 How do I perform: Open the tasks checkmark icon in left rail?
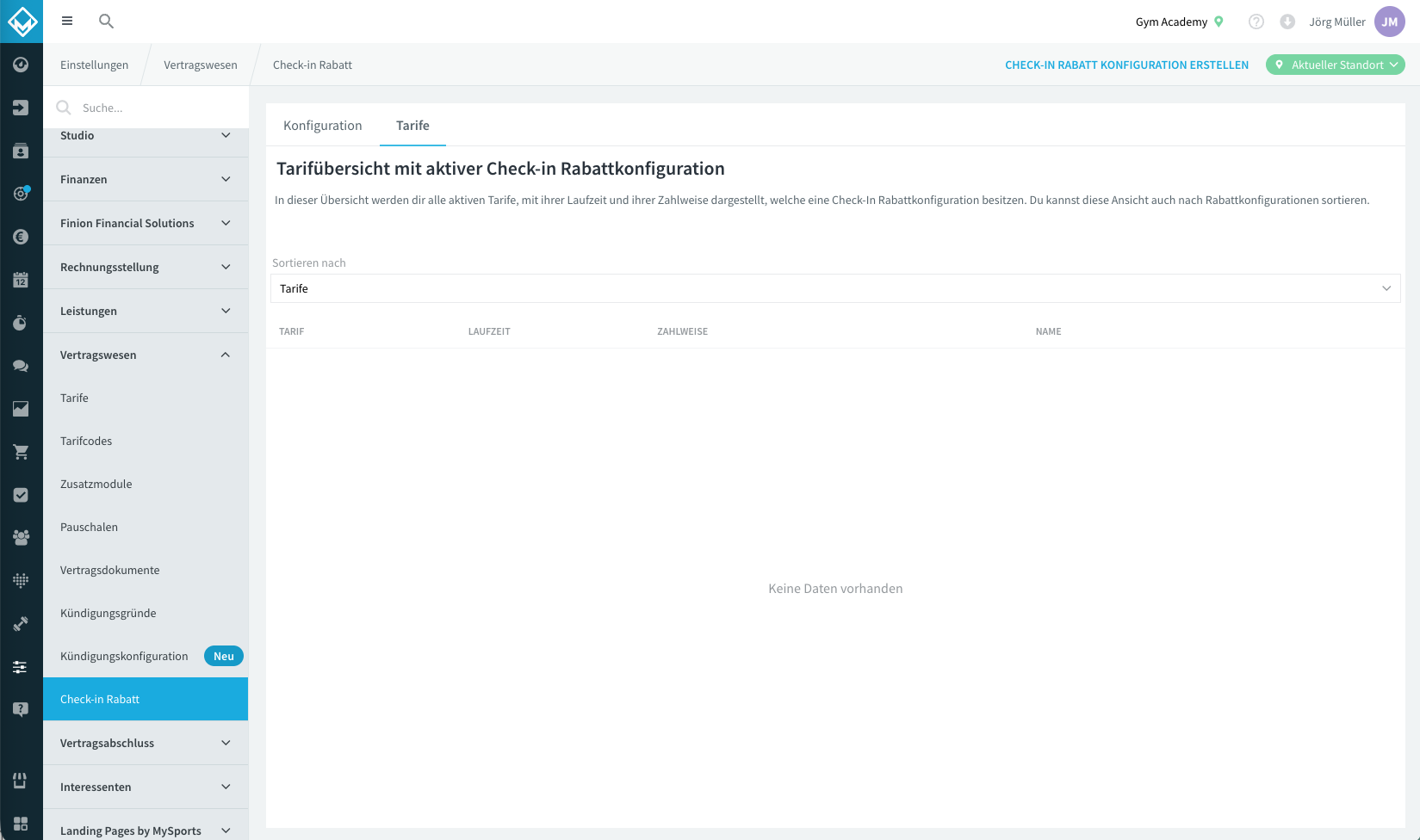pyautogui.click(x=21, y=495)
